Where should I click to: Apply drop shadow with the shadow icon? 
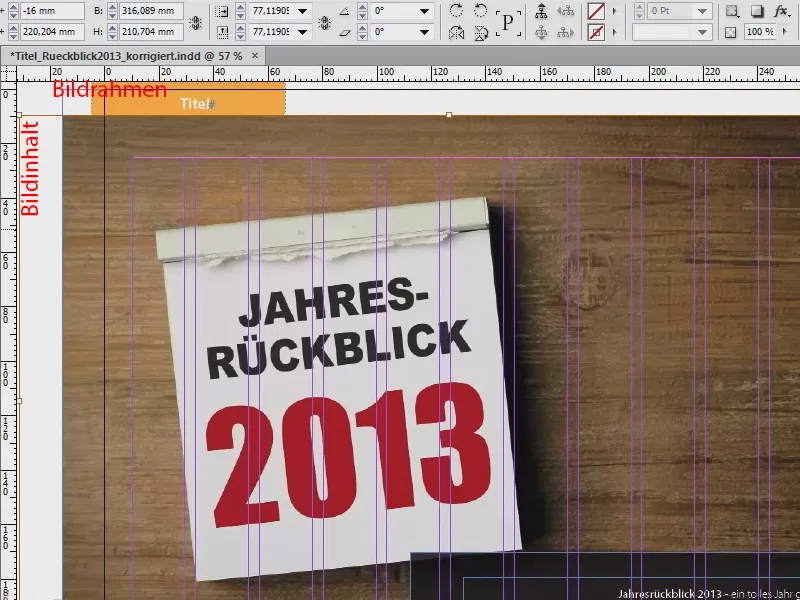757,11
